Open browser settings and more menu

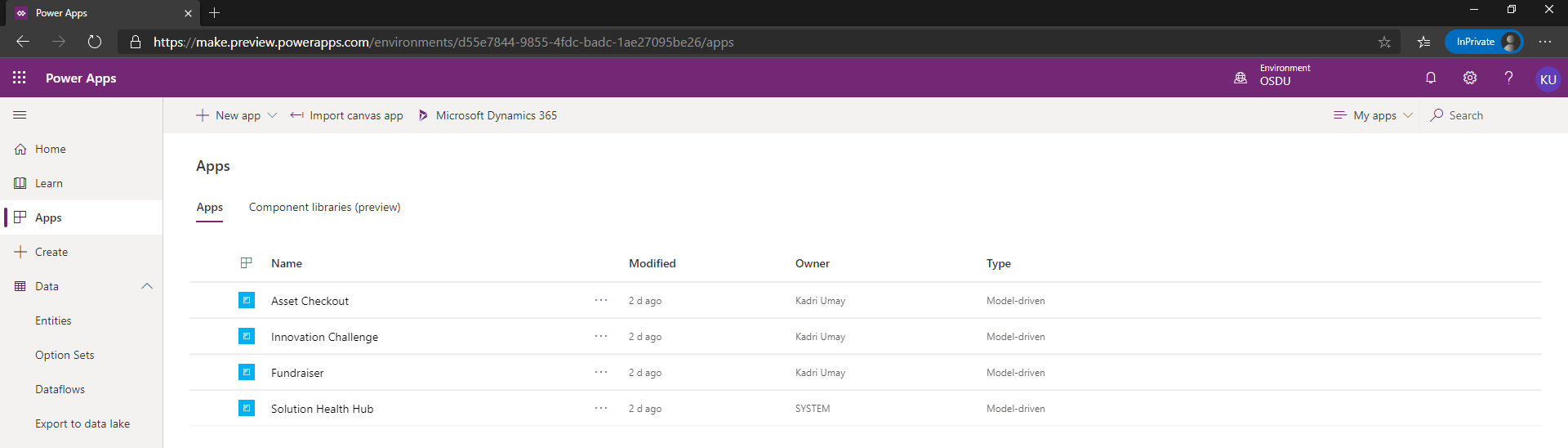coord(1545,42)
